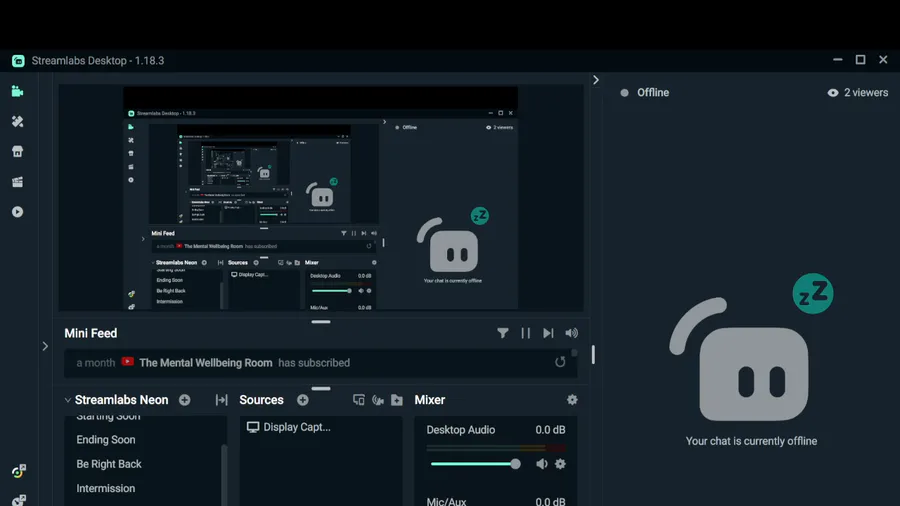Select the Be Right Back scene
900x506 pixels.
click(x=108, y=464)
